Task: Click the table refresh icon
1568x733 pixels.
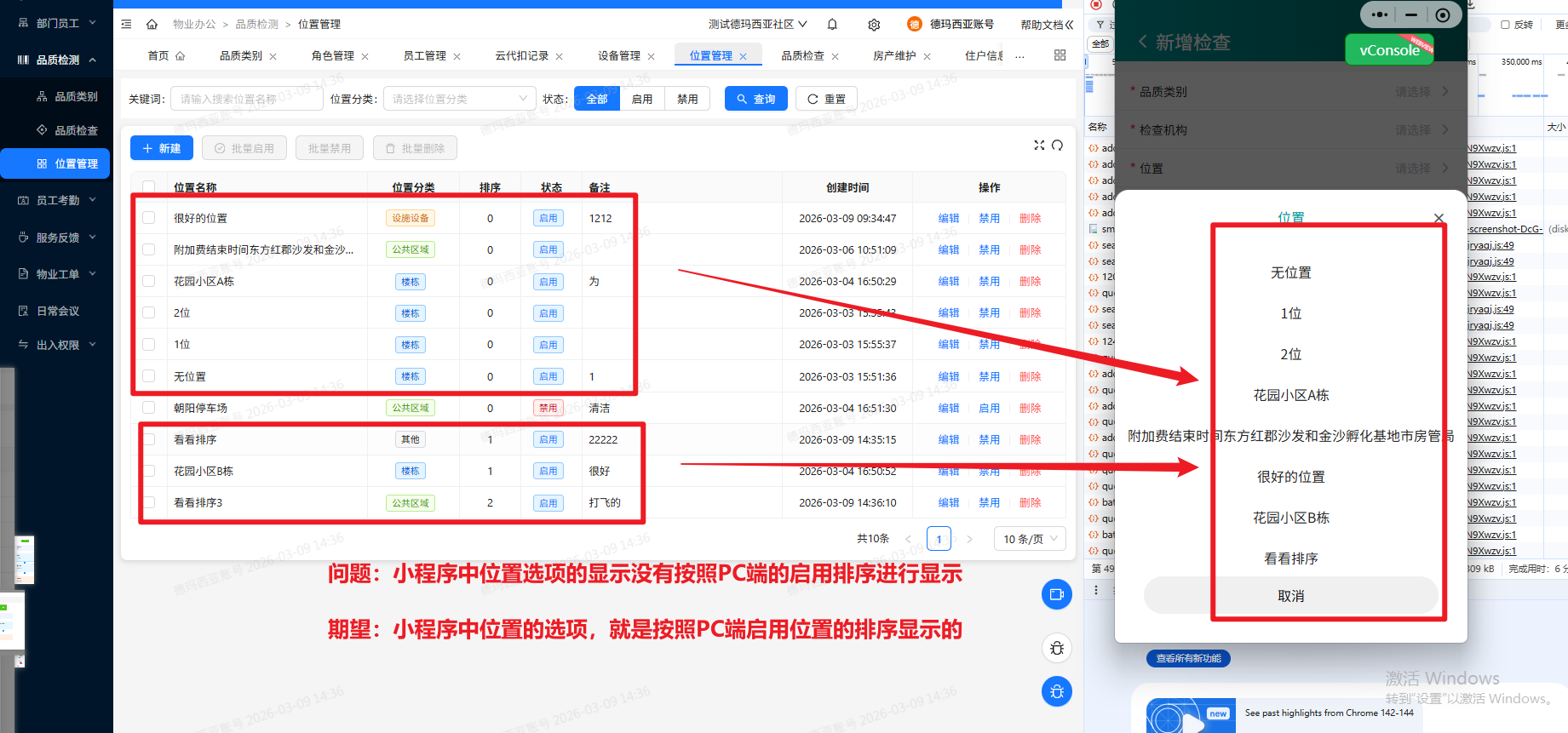Action: 1057,146
